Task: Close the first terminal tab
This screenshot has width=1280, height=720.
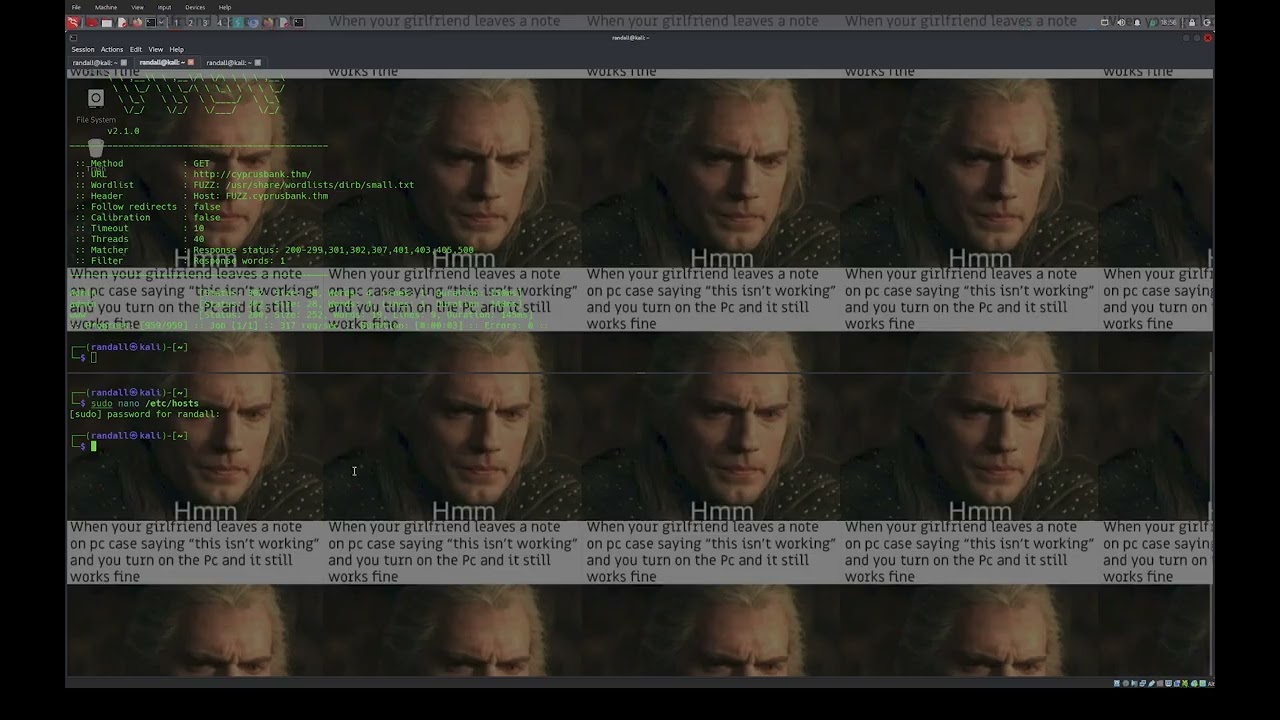Action: (x=124, y=62)
